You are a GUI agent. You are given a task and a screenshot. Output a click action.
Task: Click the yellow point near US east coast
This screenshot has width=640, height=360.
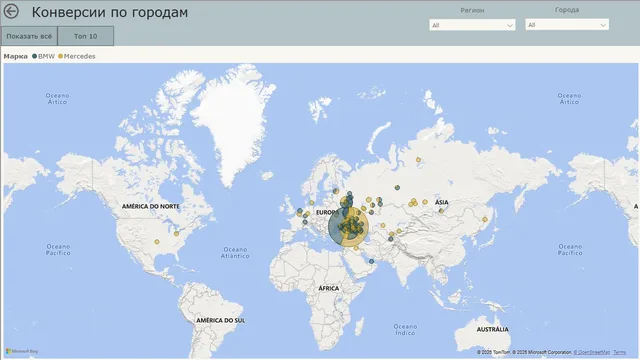tap(176, 233)
